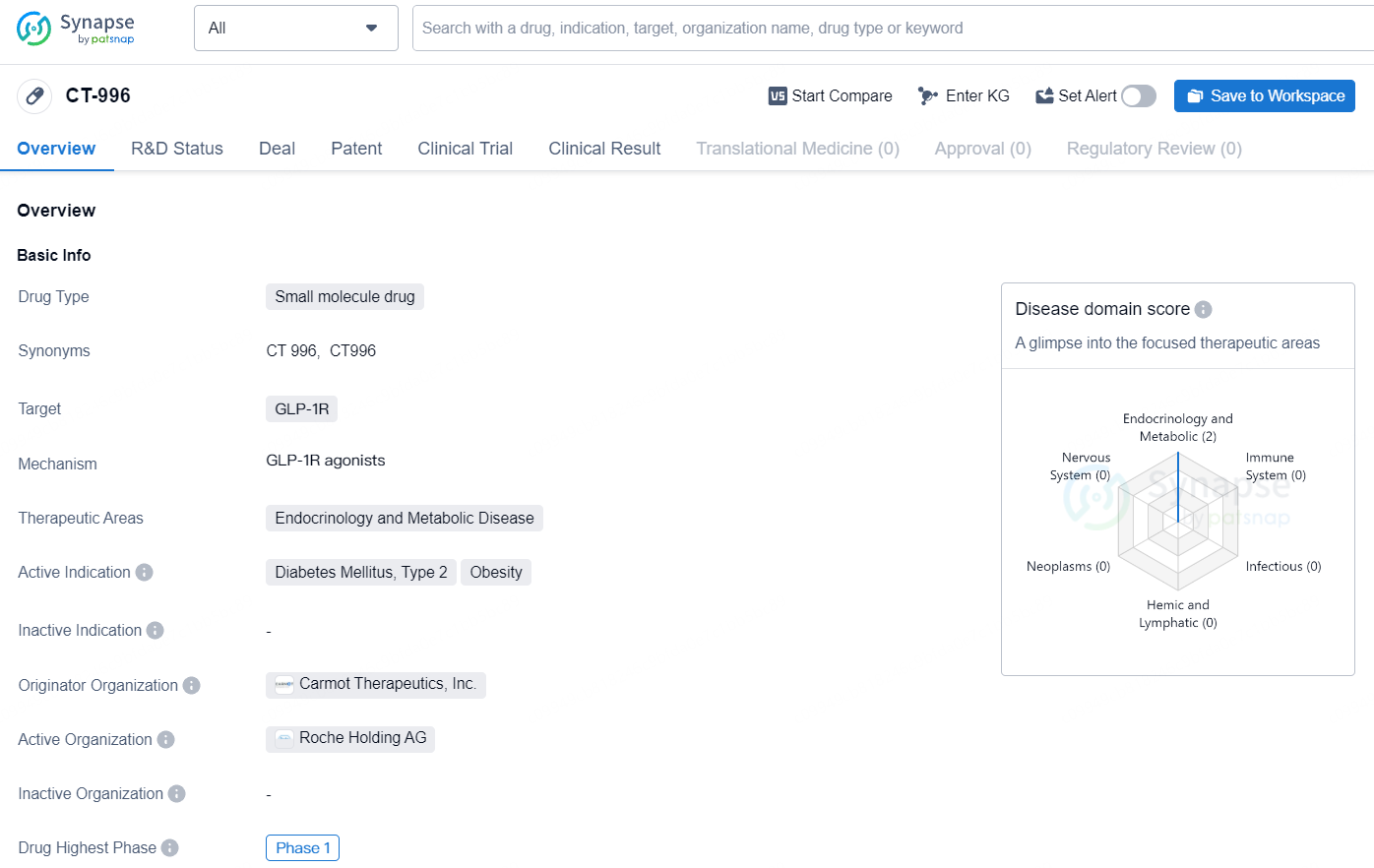Viewport: 1374px width, 868px height.
Task: Click the Carmot Therapeutics company logo
Action: click(x=284, y=684)
